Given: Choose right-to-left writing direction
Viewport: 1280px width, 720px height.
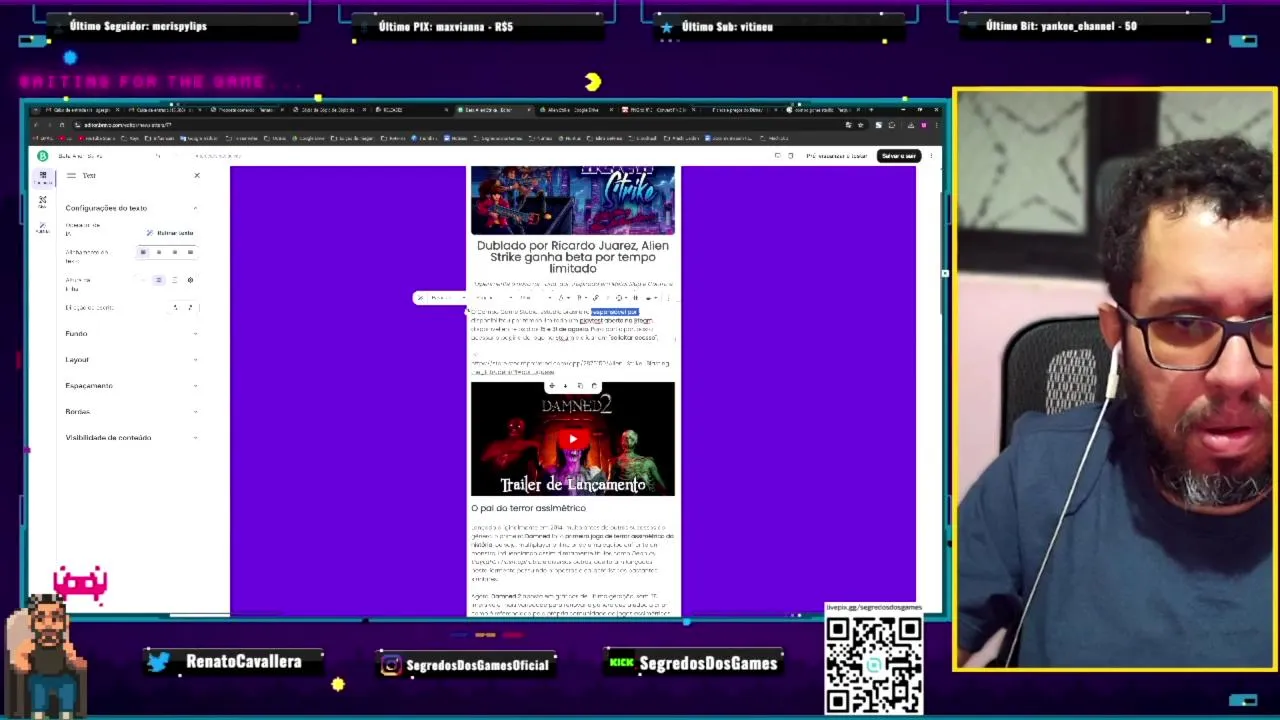Looking at the screenshot, I should 190,307.
